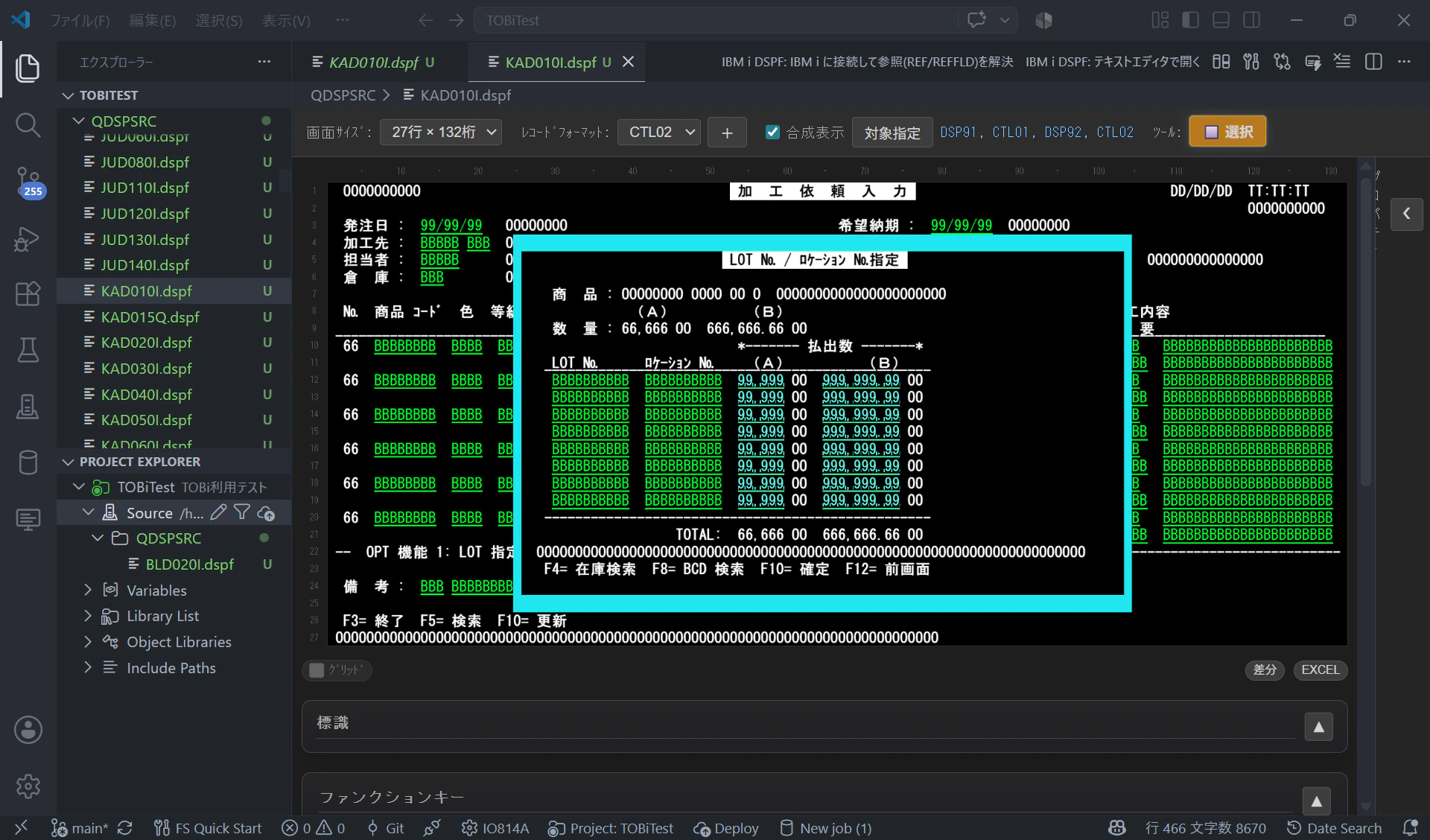Run IBM i に接続して参照(REF/REFFLD)を解決 action

coord(867,62)
